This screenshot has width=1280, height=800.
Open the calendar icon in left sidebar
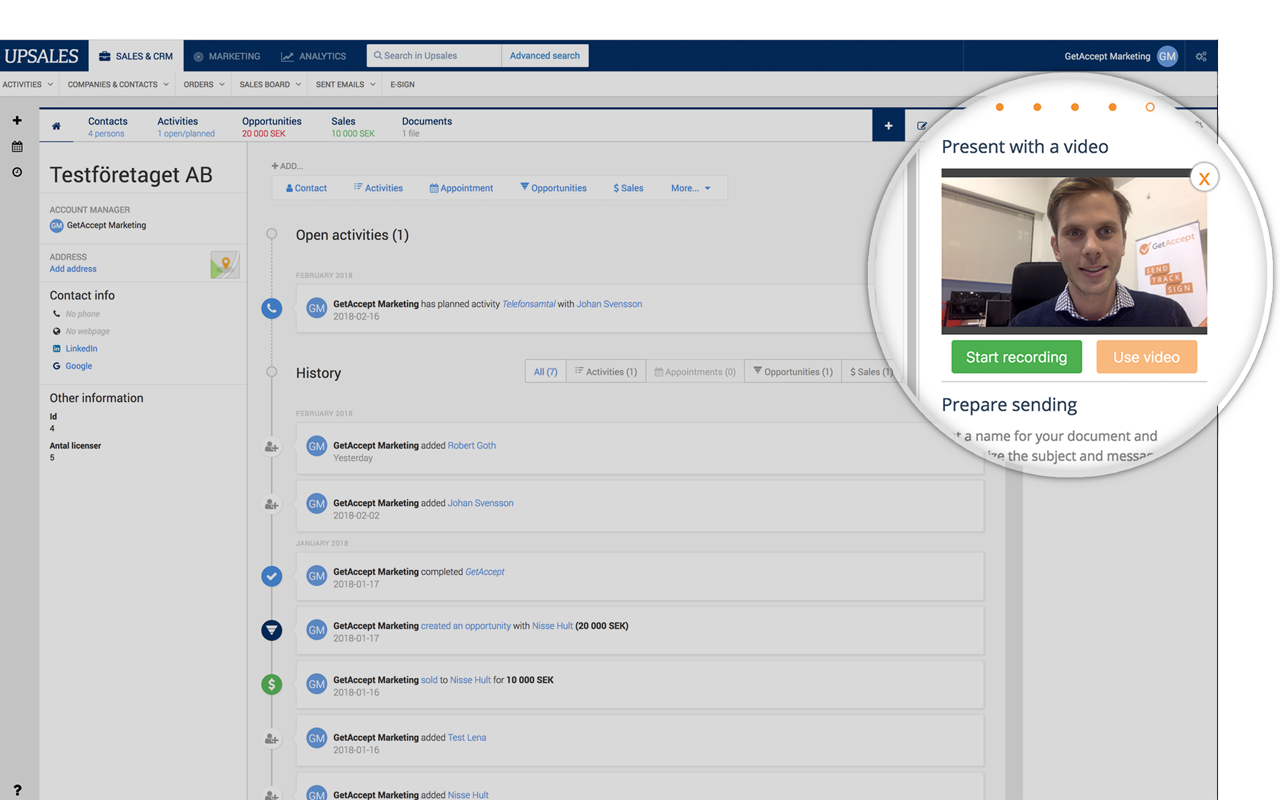17,146
